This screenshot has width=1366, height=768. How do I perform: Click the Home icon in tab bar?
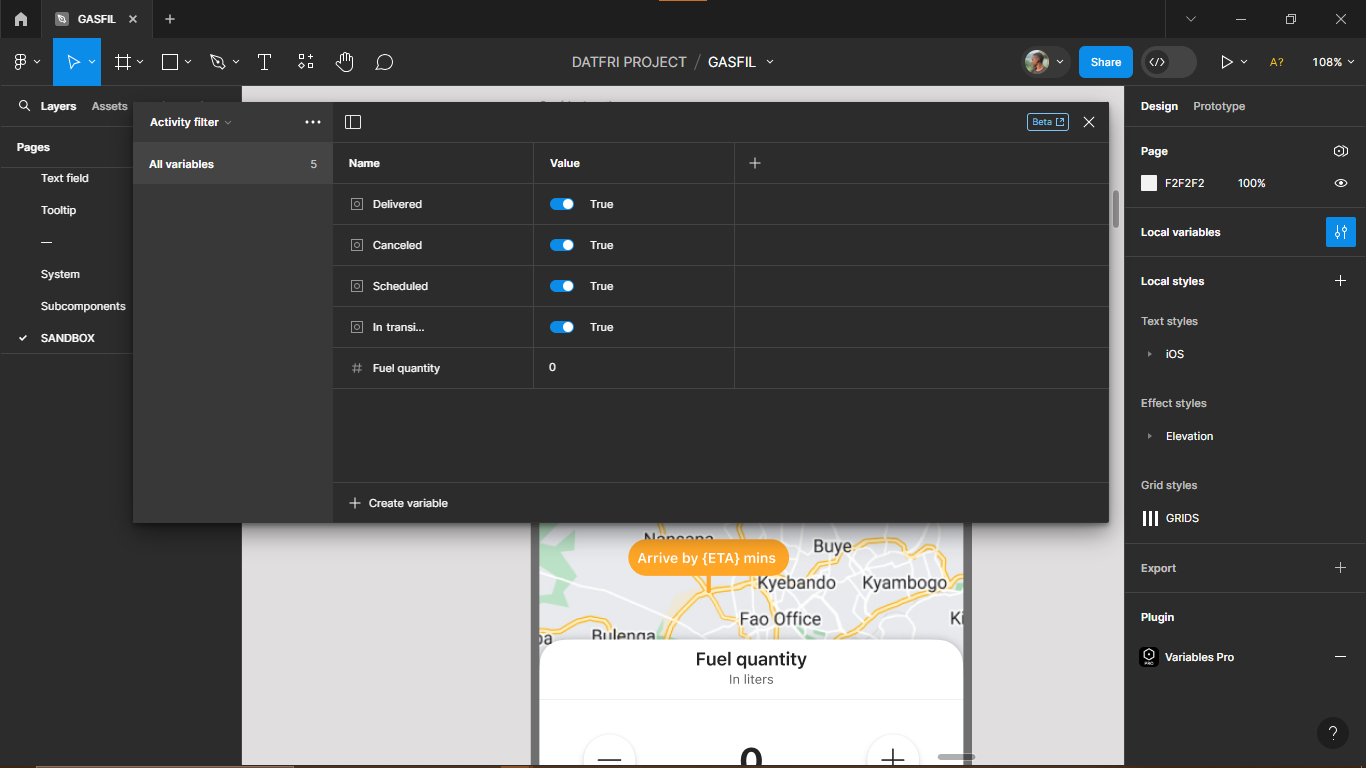pos(21,19)
